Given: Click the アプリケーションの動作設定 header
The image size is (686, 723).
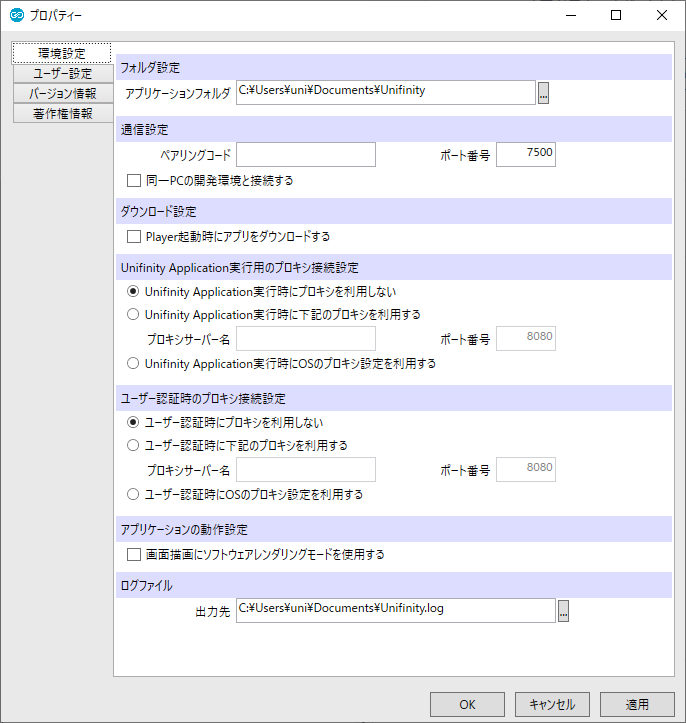Looking at the screenshot, I should (394, 529).
